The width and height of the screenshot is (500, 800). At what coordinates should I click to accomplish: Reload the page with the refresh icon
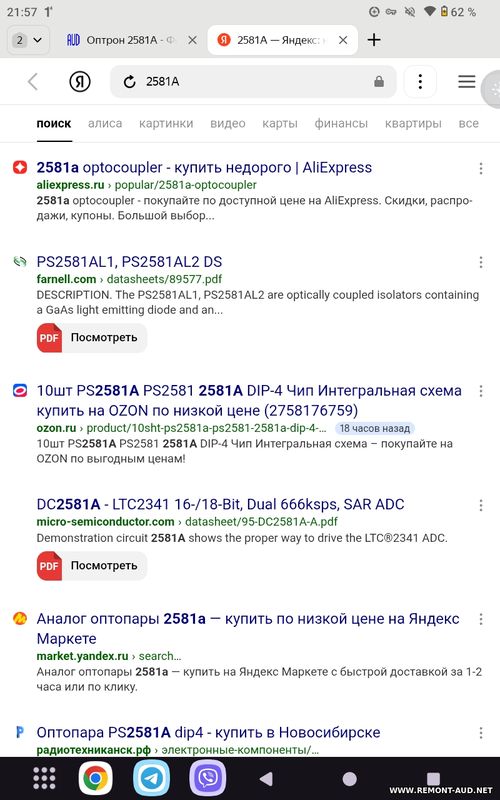coord(130,82)
